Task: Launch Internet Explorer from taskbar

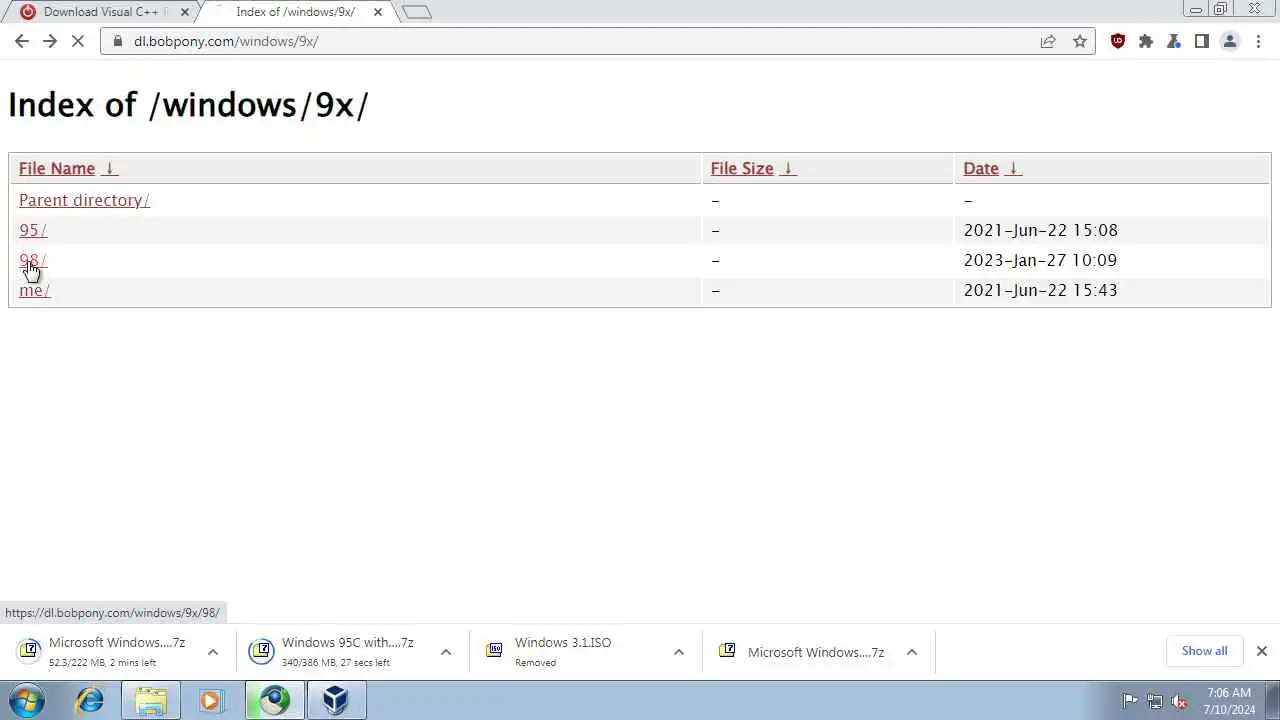Action: [90, 700]
